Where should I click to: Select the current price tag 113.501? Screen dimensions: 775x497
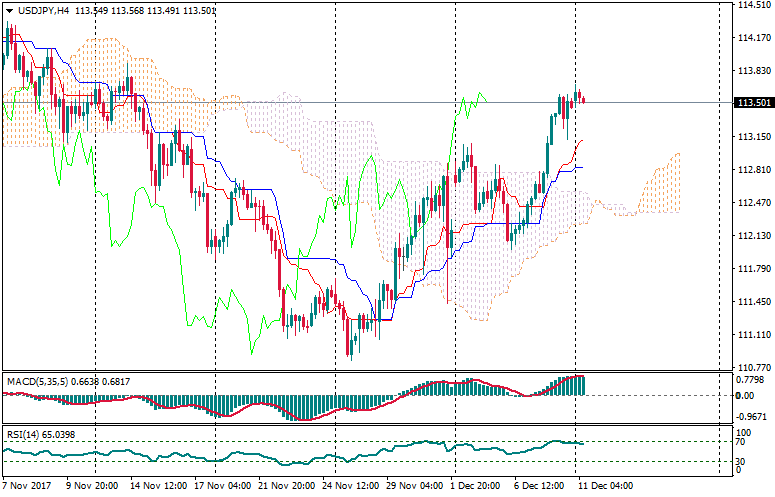(752, 103)
